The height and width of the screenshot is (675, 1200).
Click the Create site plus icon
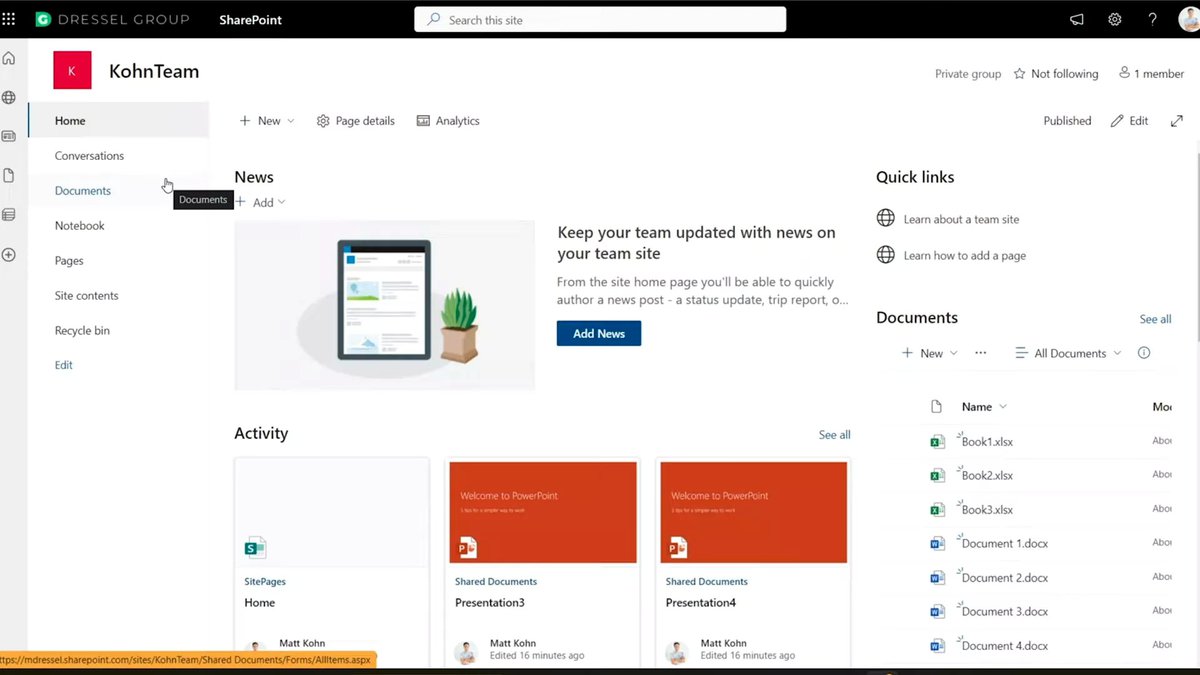[x=9, y=255]
